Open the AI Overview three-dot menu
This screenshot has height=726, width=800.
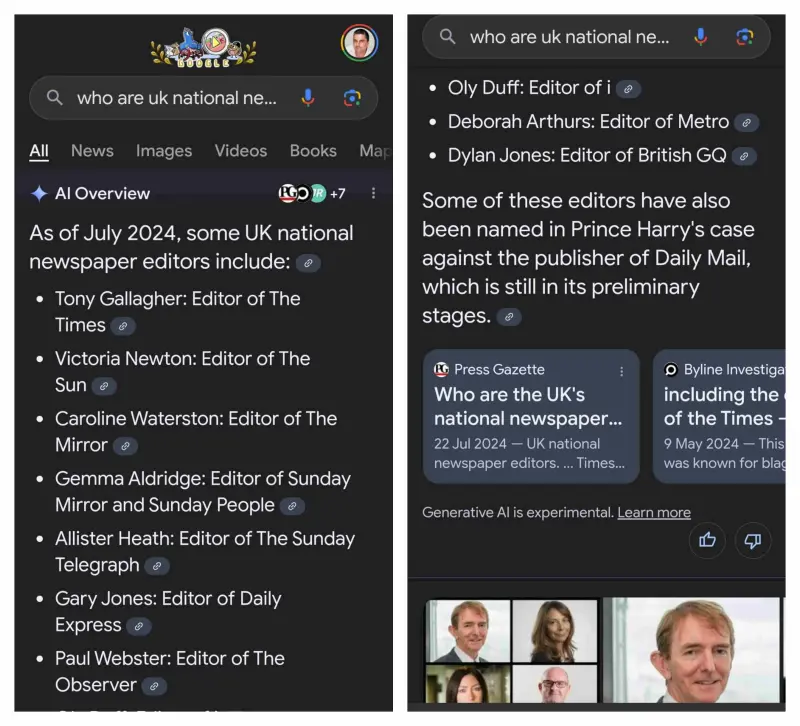(x=373, y=193)
